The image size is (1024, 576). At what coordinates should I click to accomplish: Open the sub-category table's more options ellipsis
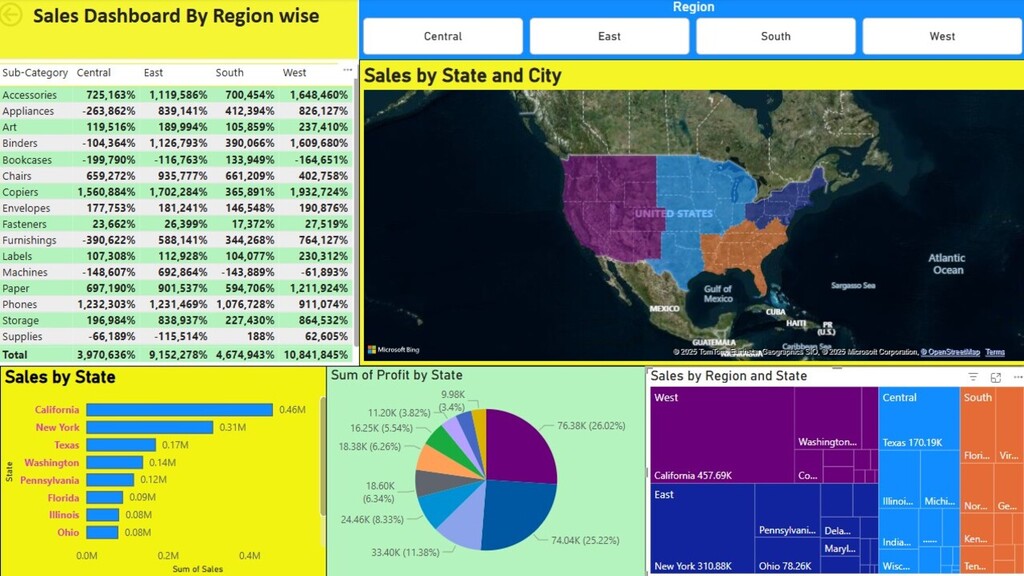click(x=347, y=70)
